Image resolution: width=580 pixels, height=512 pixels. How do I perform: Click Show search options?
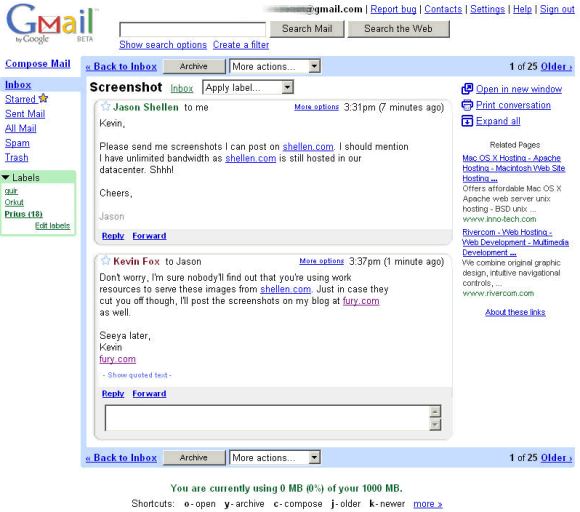point(163,45)
